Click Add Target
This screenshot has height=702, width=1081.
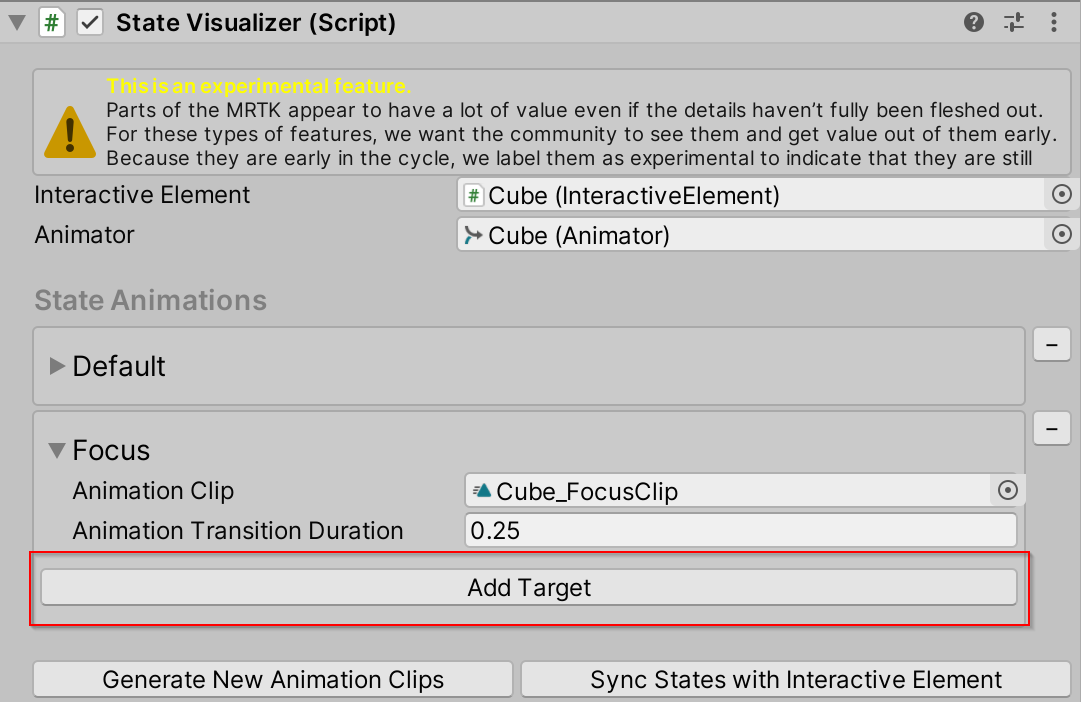pos(529,588)
